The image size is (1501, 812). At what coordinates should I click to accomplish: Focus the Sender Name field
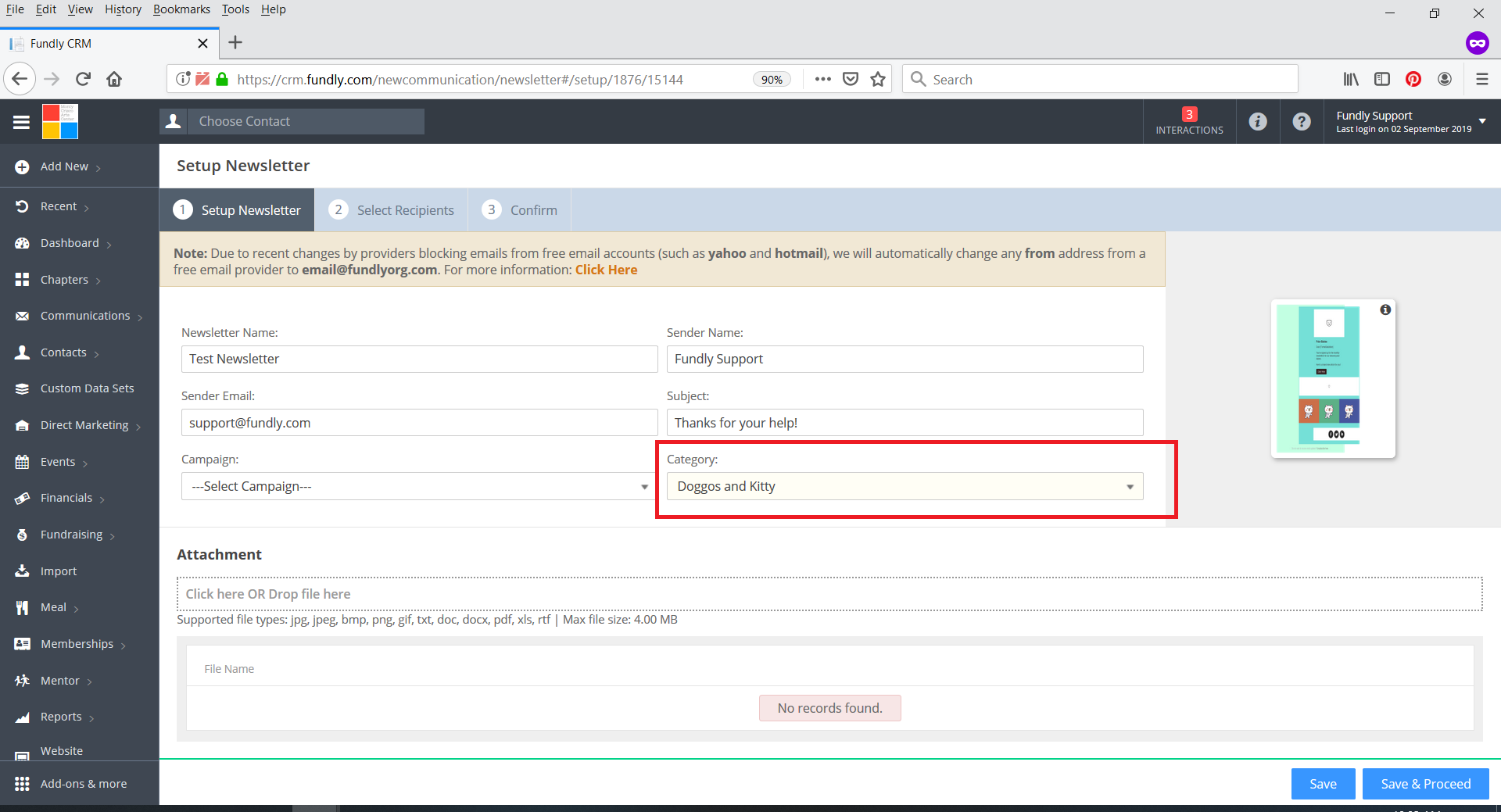905,359
